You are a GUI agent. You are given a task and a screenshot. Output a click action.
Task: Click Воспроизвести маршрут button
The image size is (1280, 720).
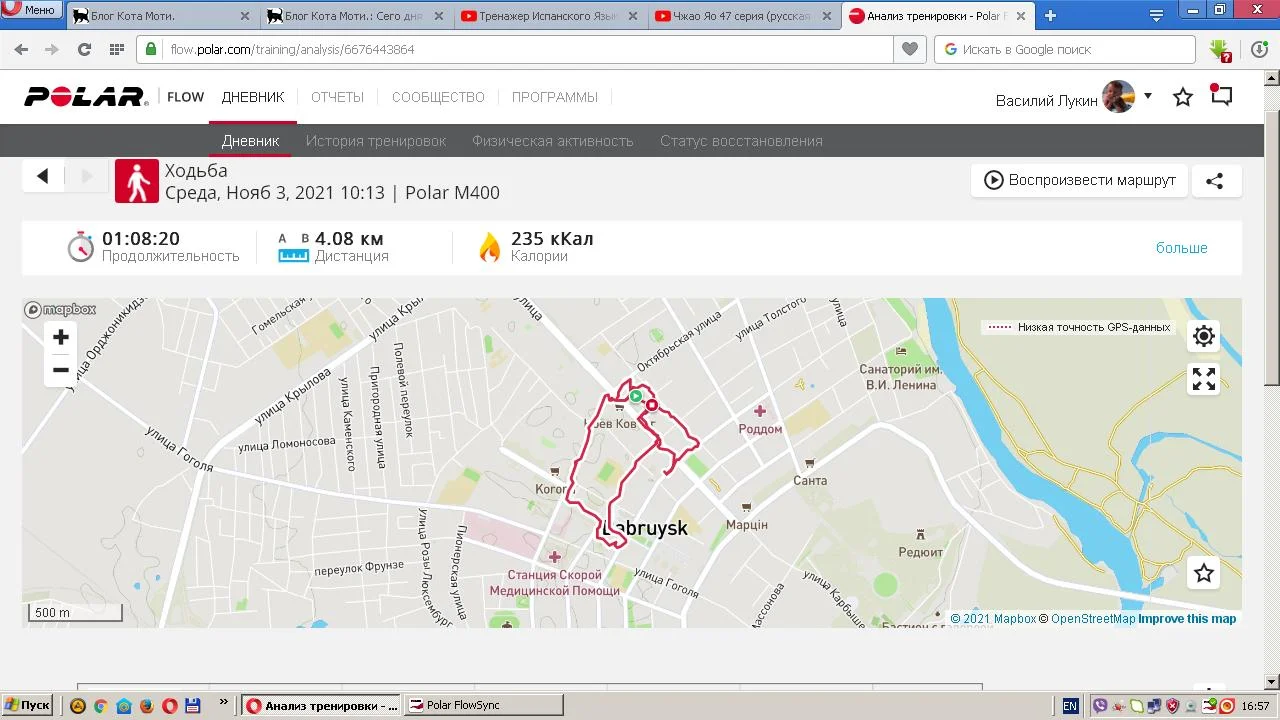(x=1080, y=181)
